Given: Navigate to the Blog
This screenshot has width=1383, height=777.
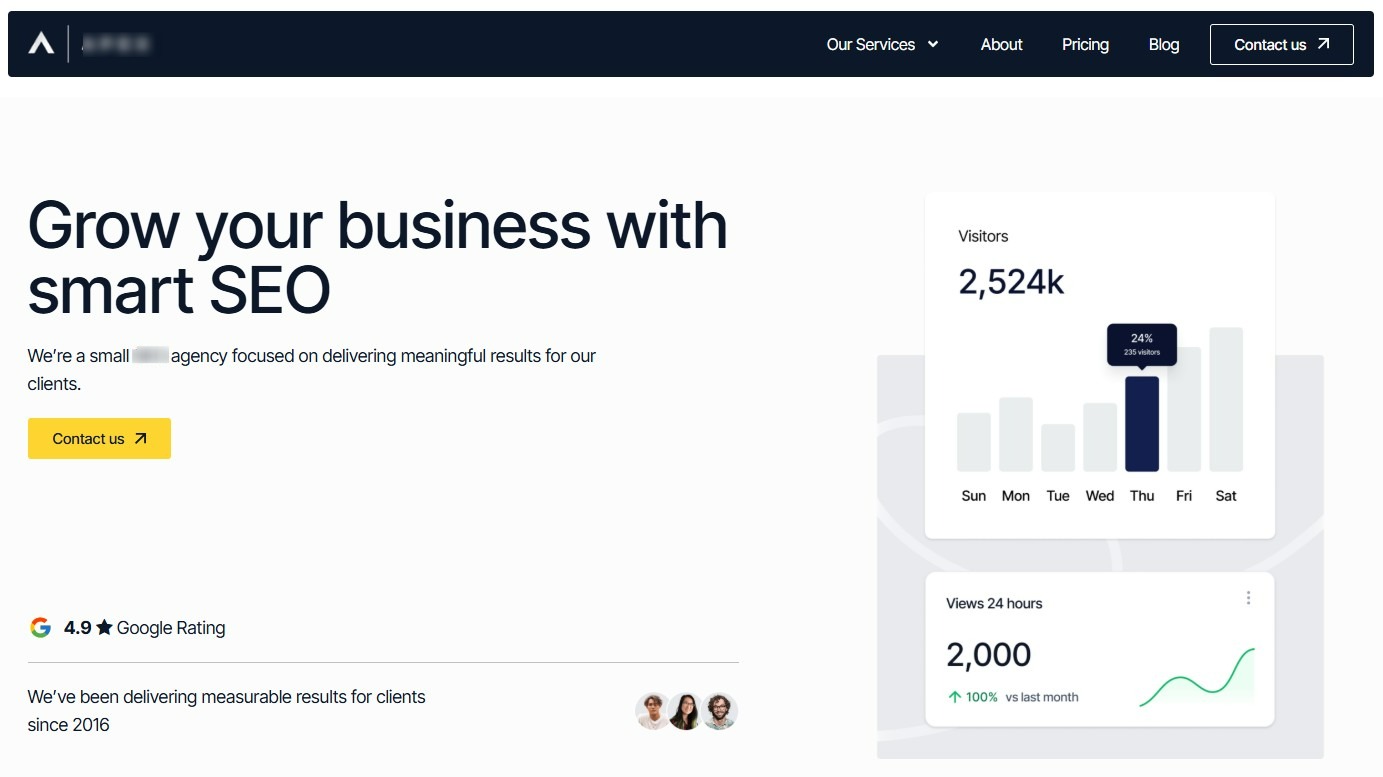Looking at the screenshot, I should (1163, 44).
